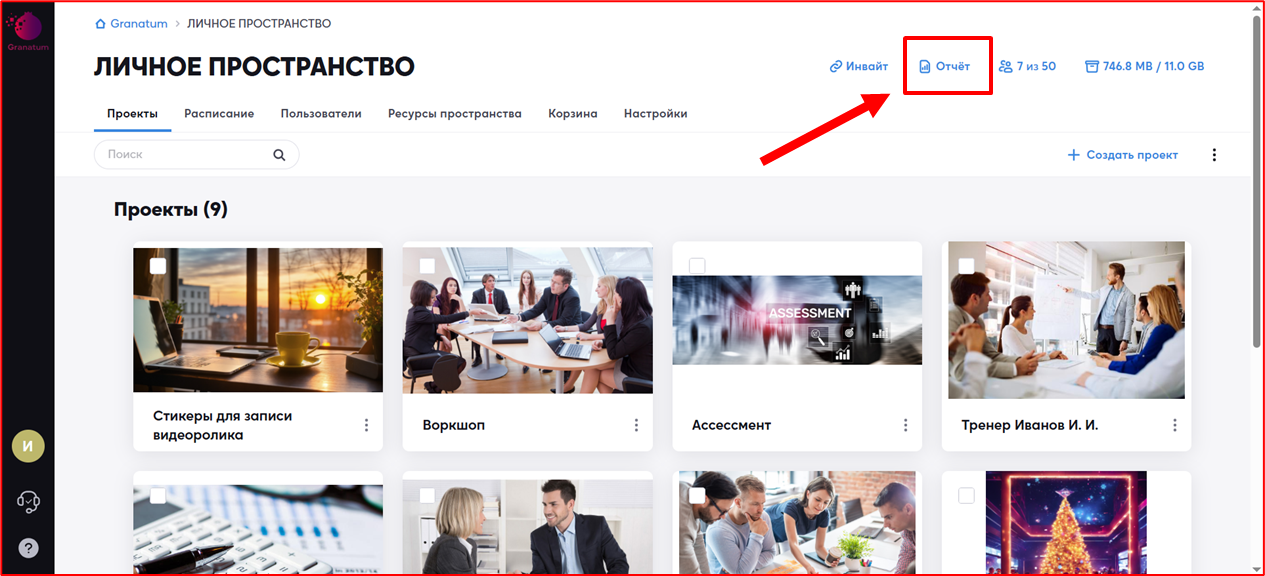
Task: Open storage usage 746.8 MB indicator
Action: pyautogui.click(x=1144, y=67)
